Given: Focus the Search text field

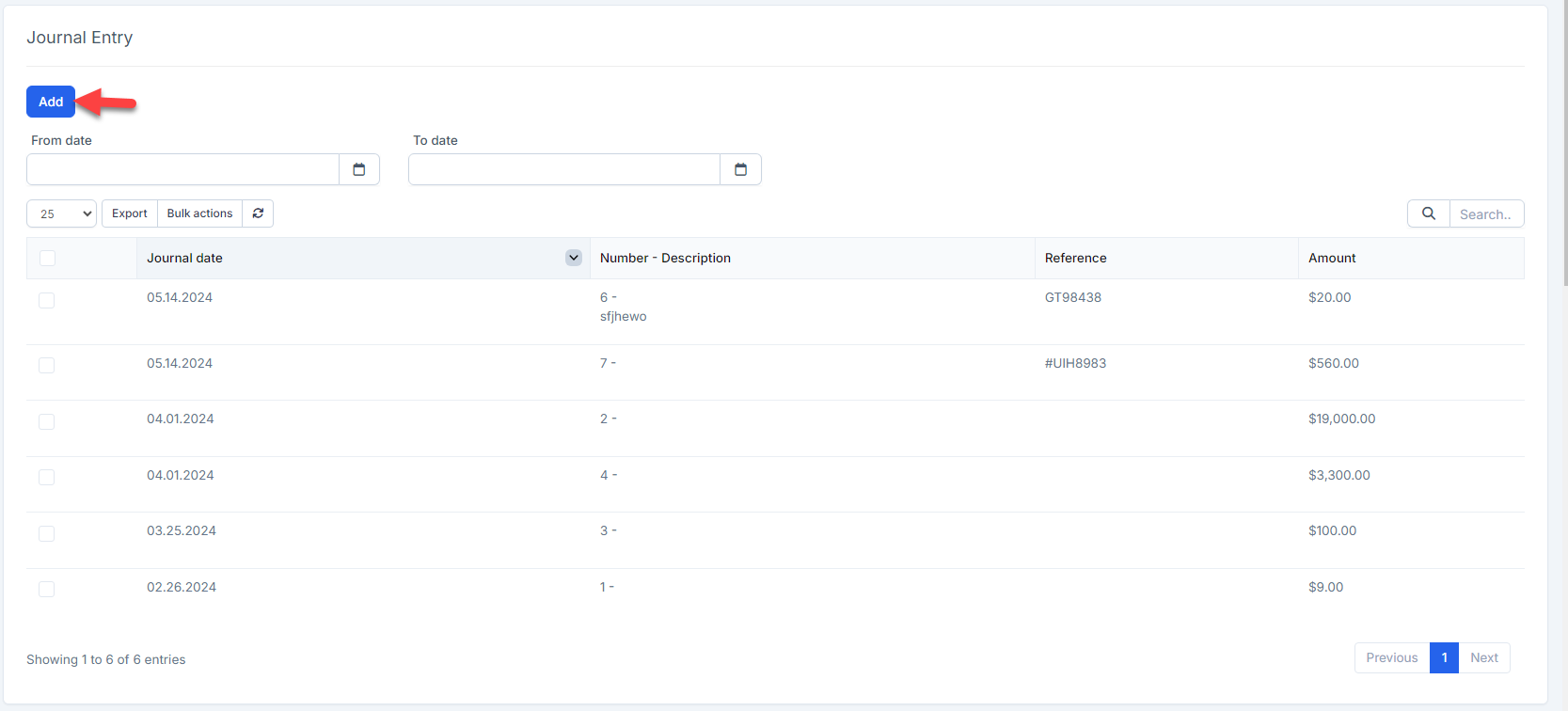Looking at the screenshot, I should [1486, 213].
